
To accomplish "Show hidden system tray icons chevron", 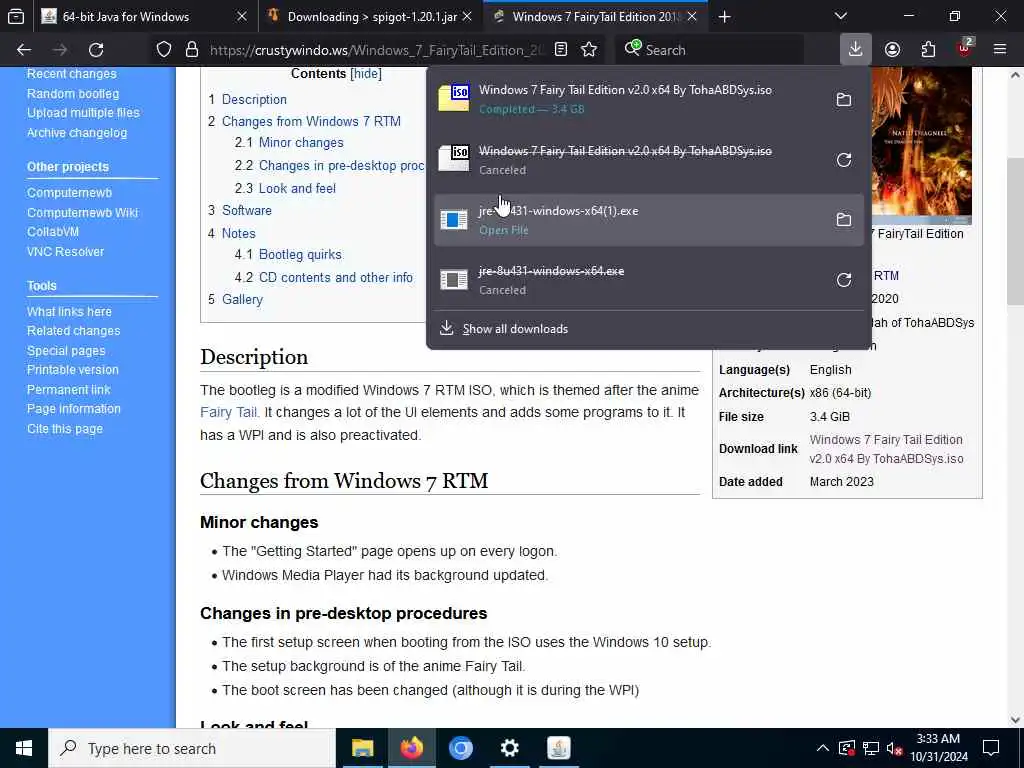I will click(822, 748).
